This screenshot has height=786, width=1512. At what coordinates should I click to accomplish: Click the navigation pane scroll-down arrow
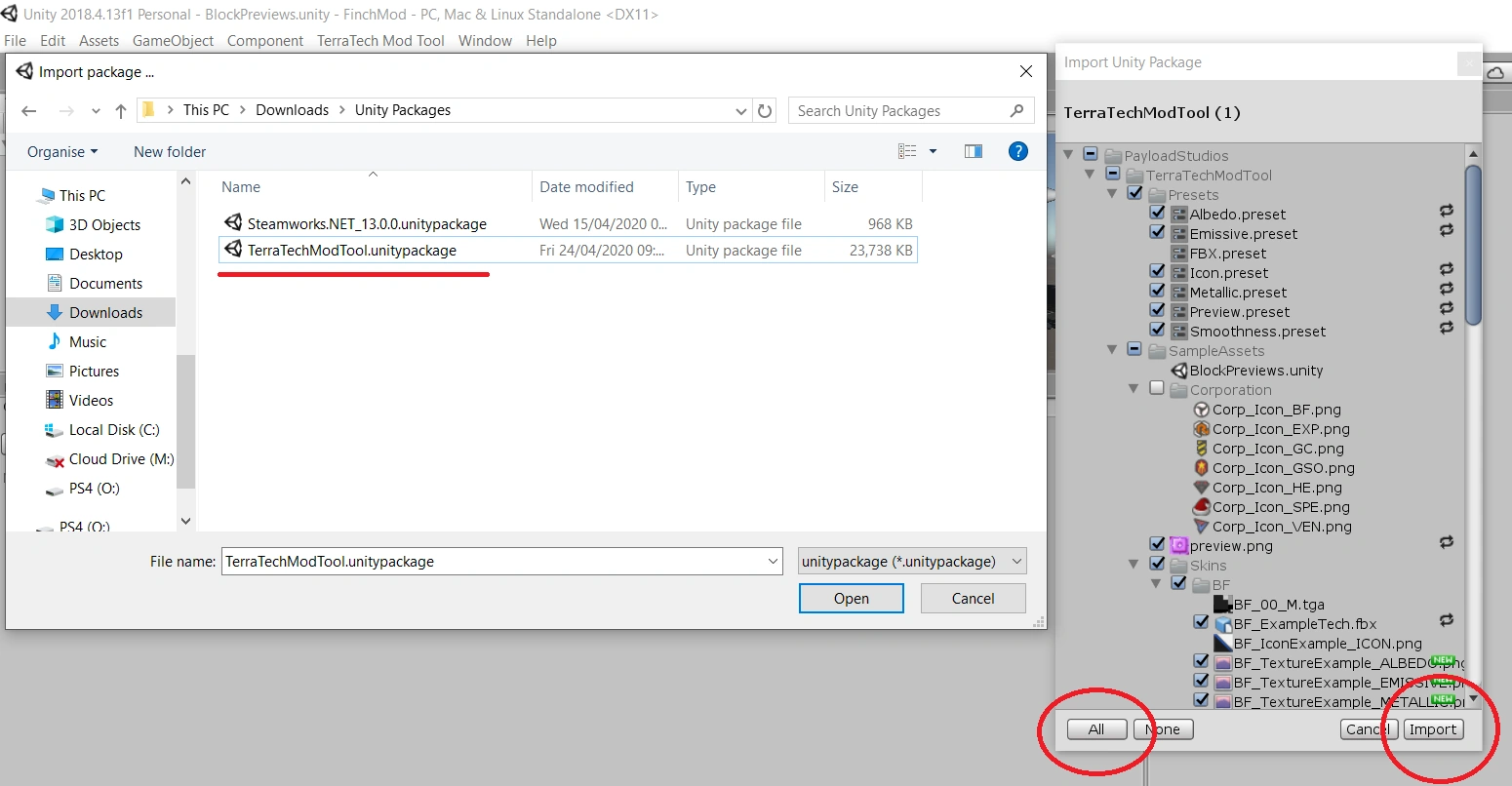185,521
